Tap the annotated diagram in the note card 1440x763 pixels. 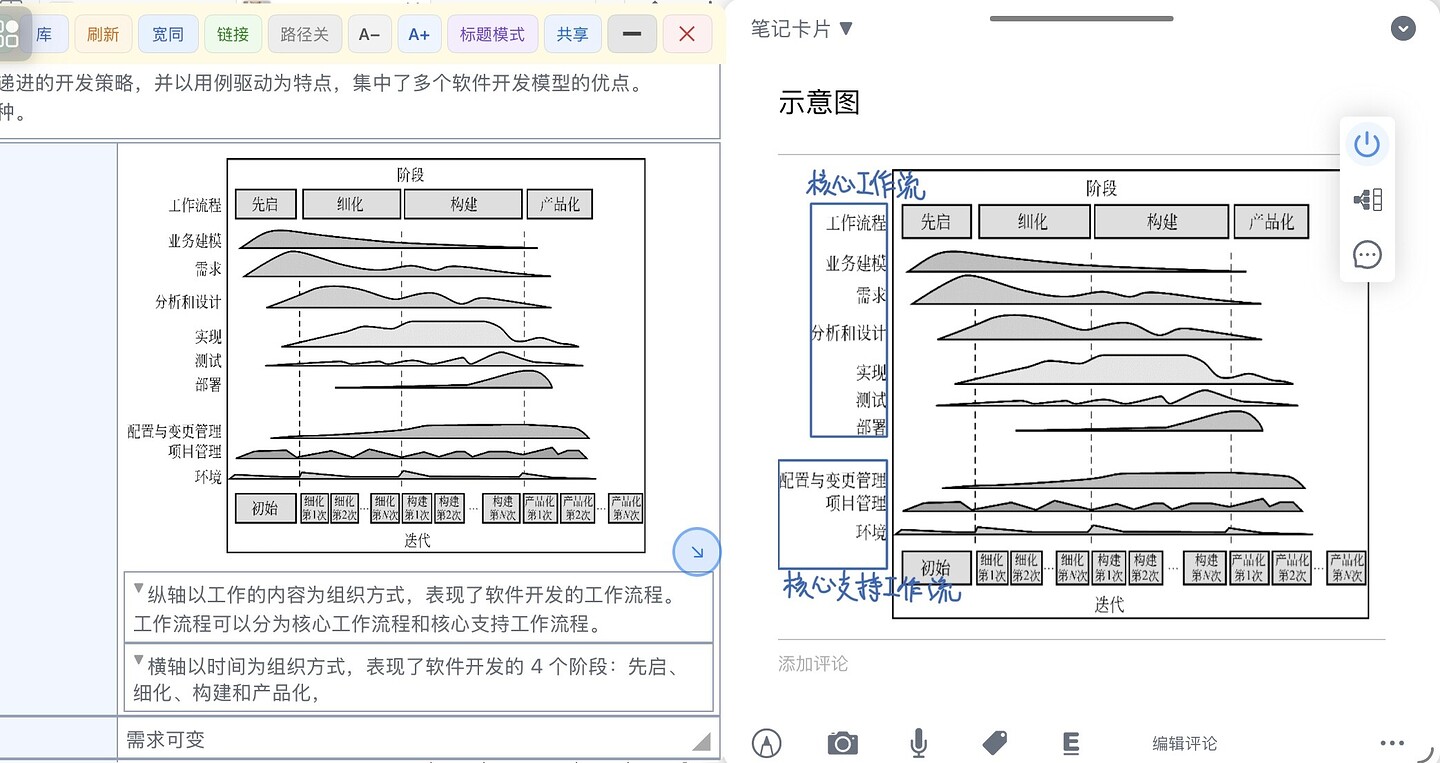[1073, 393]
